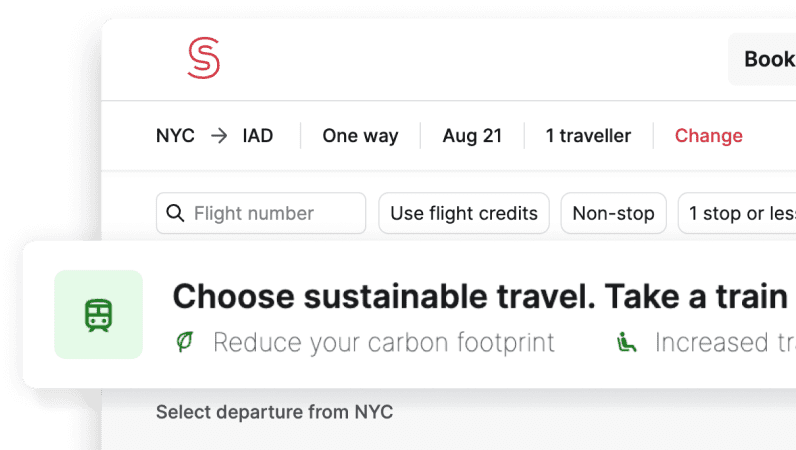Click the red Change link
796x450 pixels.
[x=708, y=136]
